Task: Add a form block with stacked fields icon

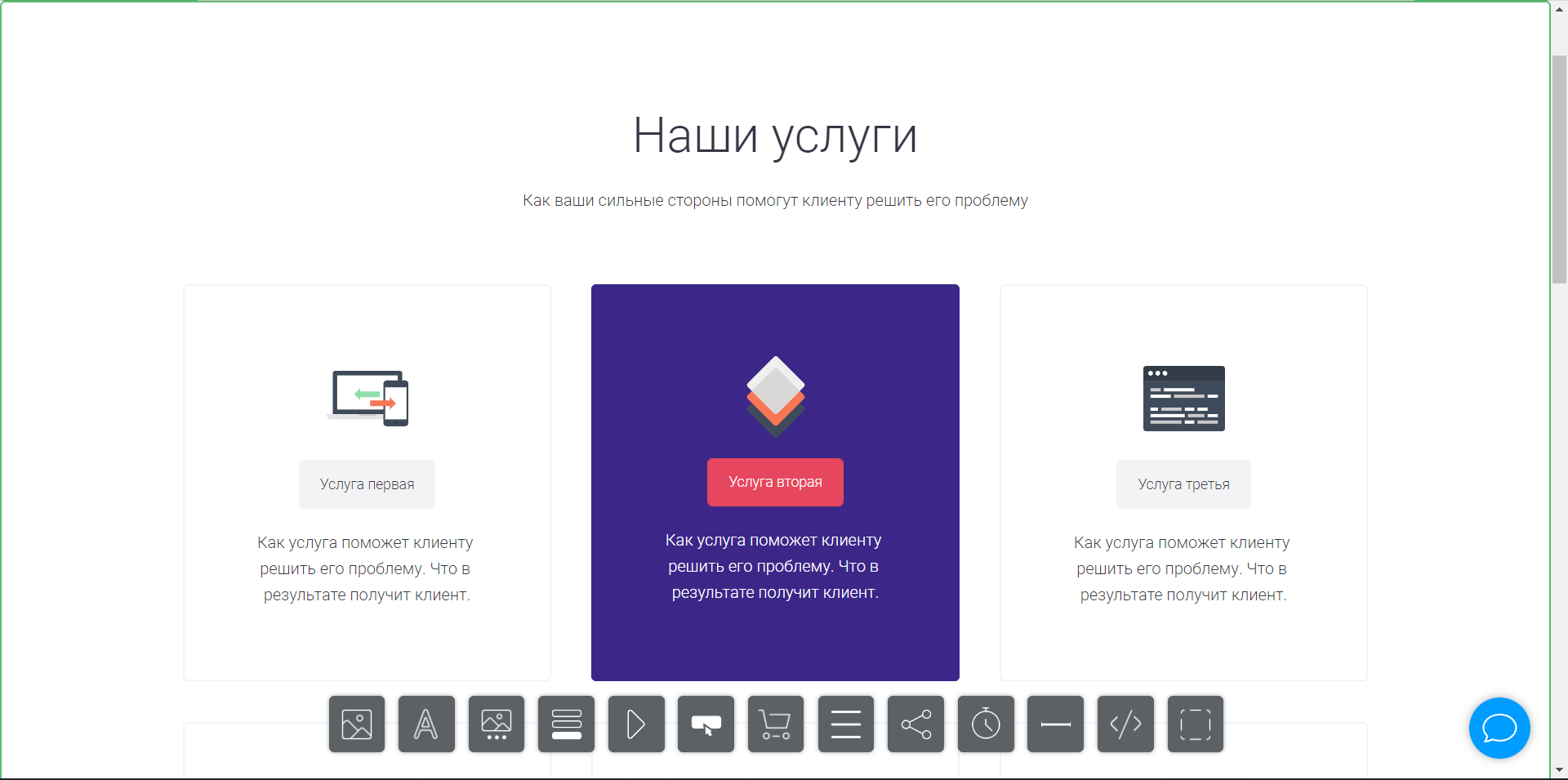Action: point(567,724)
